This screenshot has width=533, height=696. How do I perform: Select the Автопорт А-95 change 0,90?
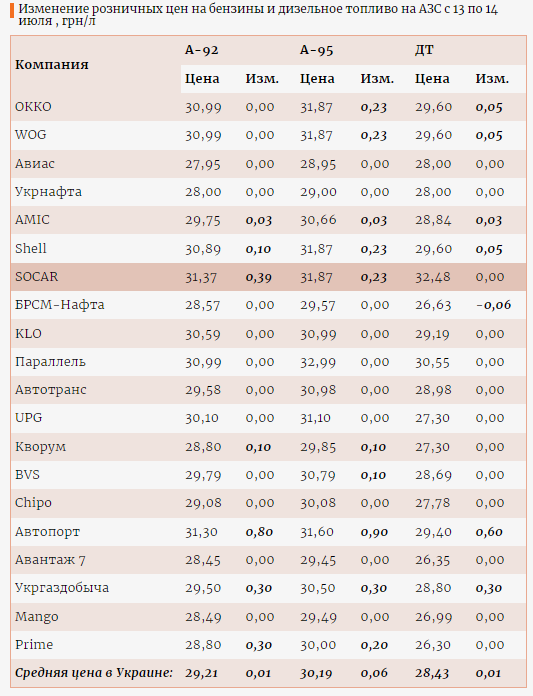click(374, 532)
